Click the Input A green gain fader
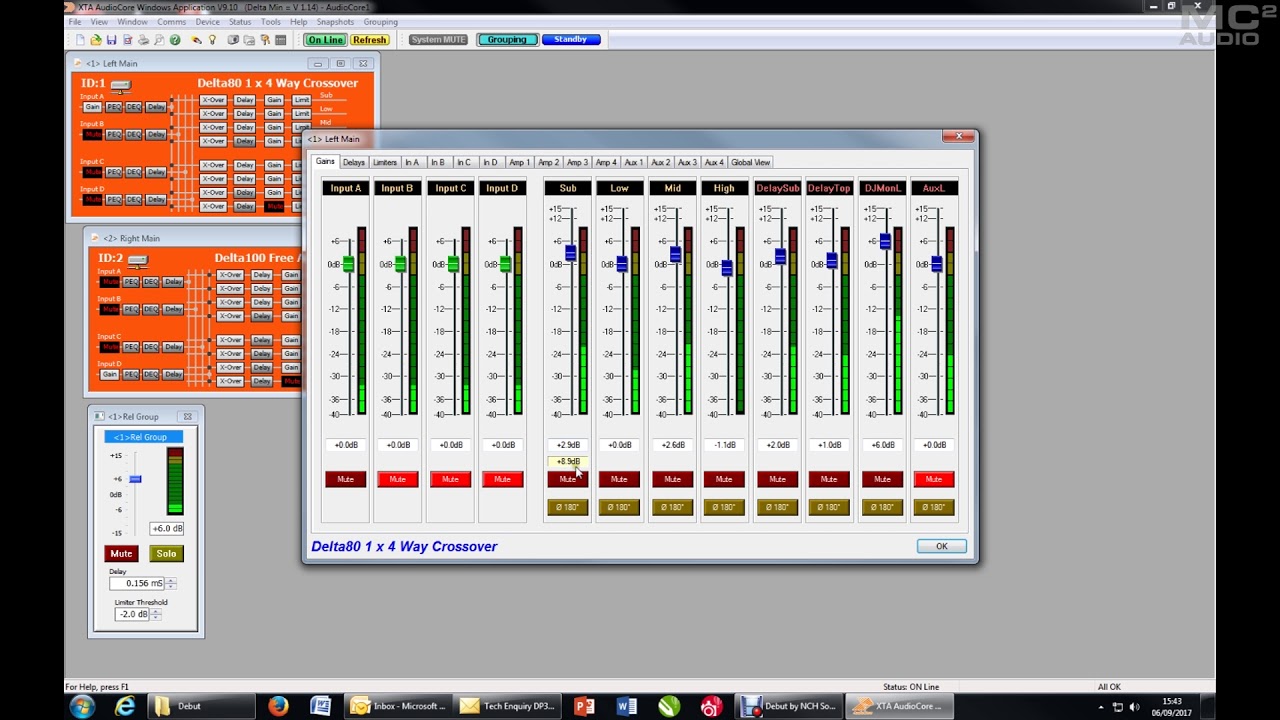The image size is (1280, 720). [x=348, y=264]
